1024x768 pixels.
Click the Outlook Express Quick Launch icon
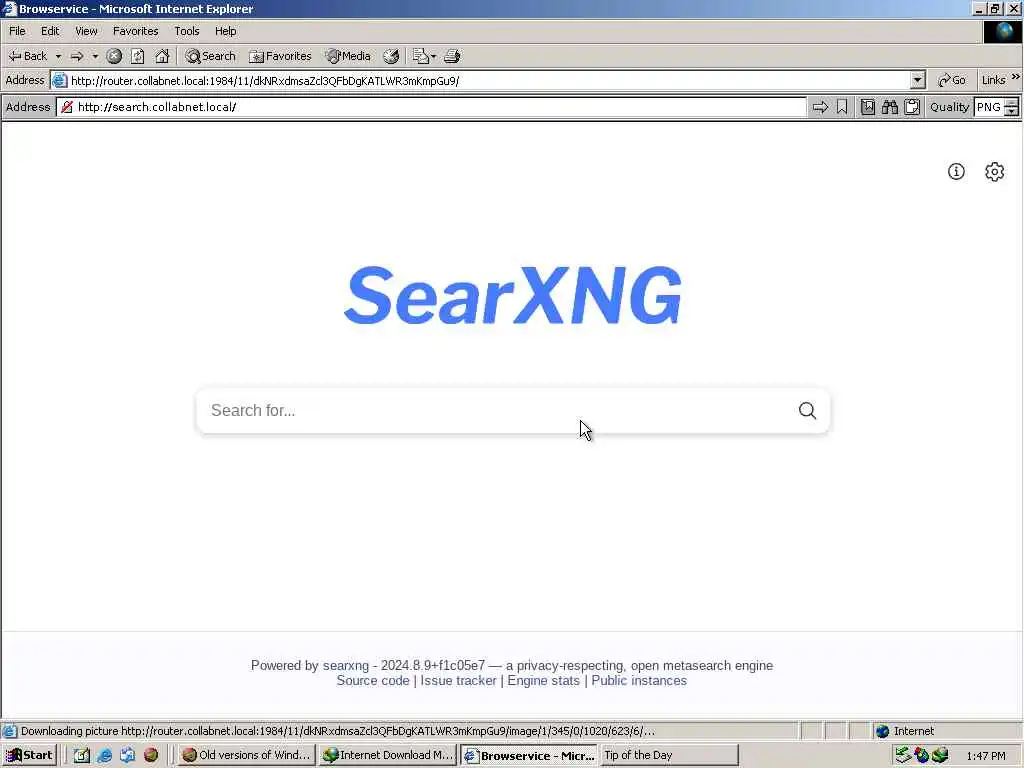click(127, 755)
